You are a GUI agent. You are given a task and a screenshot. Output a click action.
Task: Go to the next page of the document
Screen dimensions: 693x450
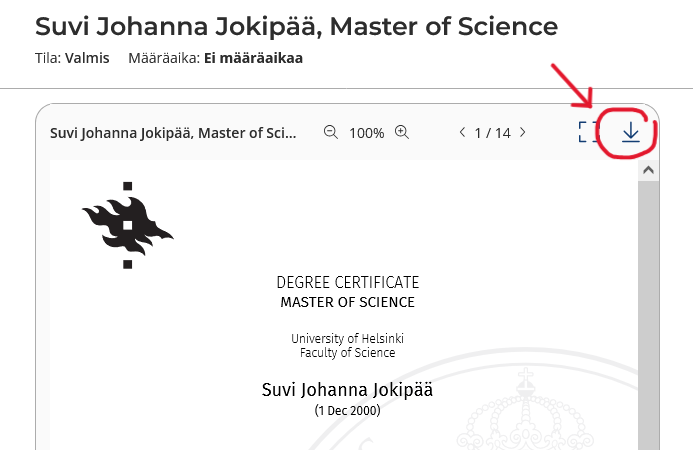pos(523,132)
